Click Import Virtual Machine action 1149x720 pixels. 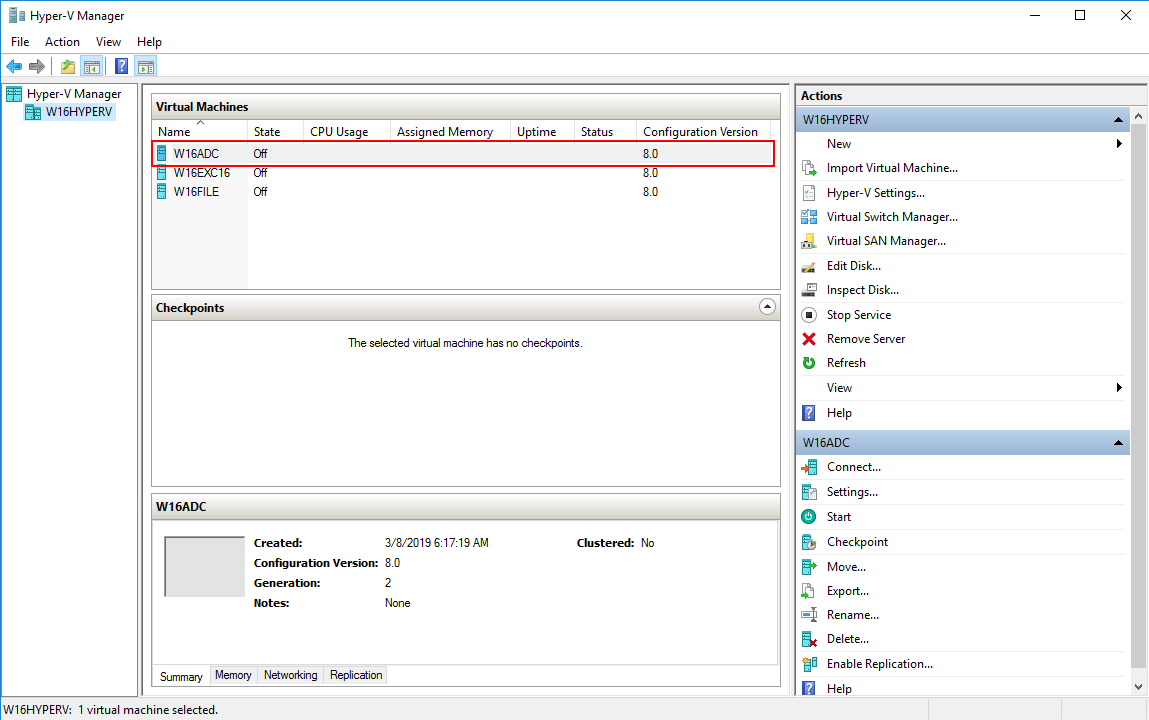[891, 168]
